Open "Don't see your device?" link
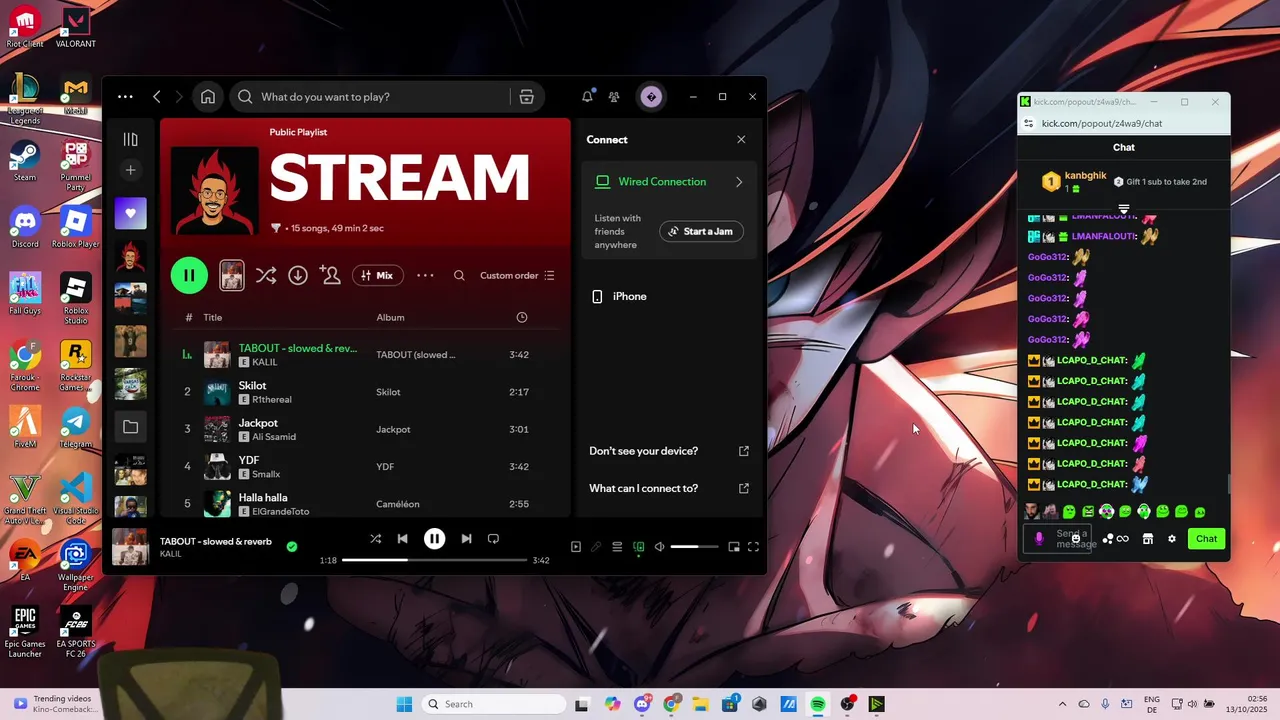Screen dimensions: 1280x720 click(668, 451)
